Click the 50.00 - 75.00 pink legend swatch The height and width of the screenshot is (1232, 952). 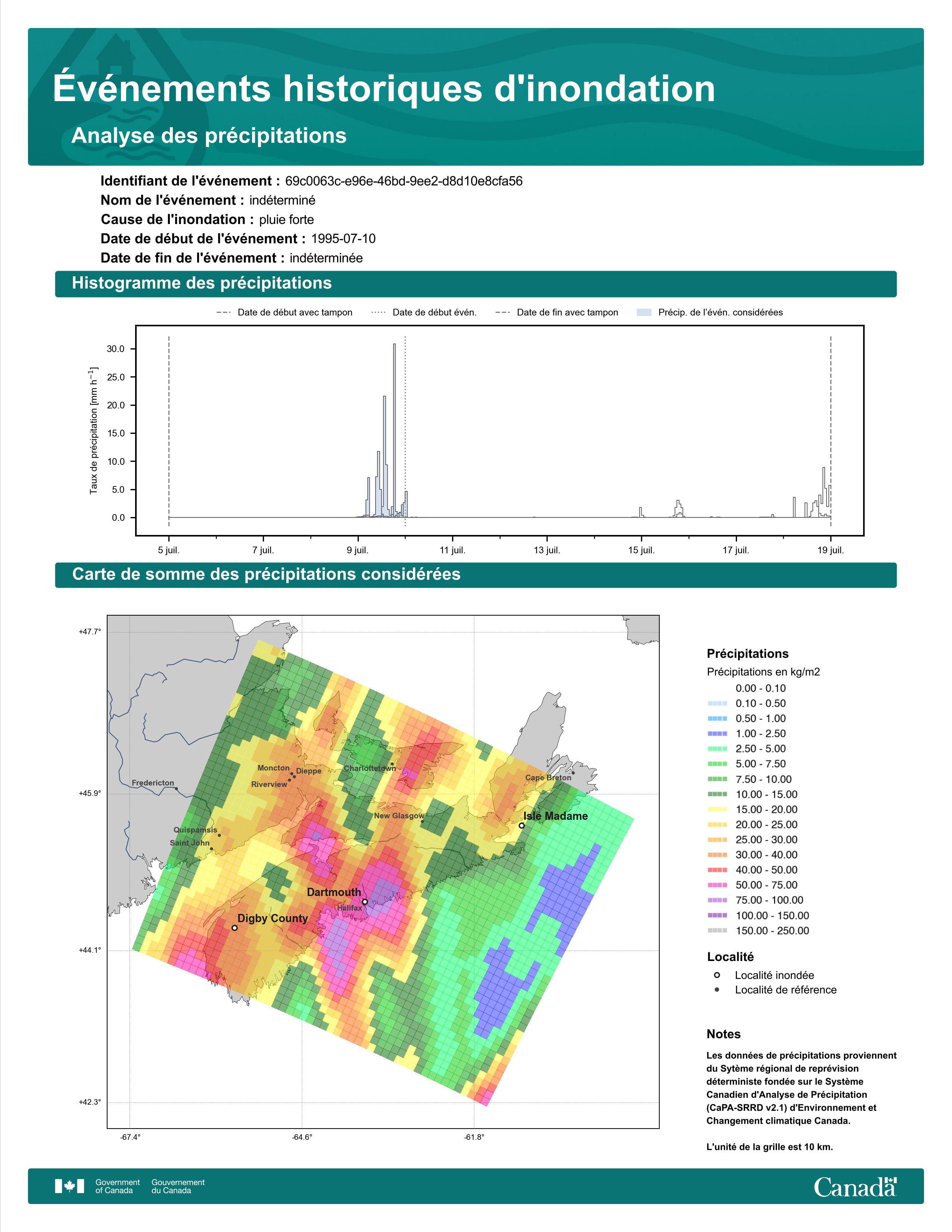coord(717,885)
